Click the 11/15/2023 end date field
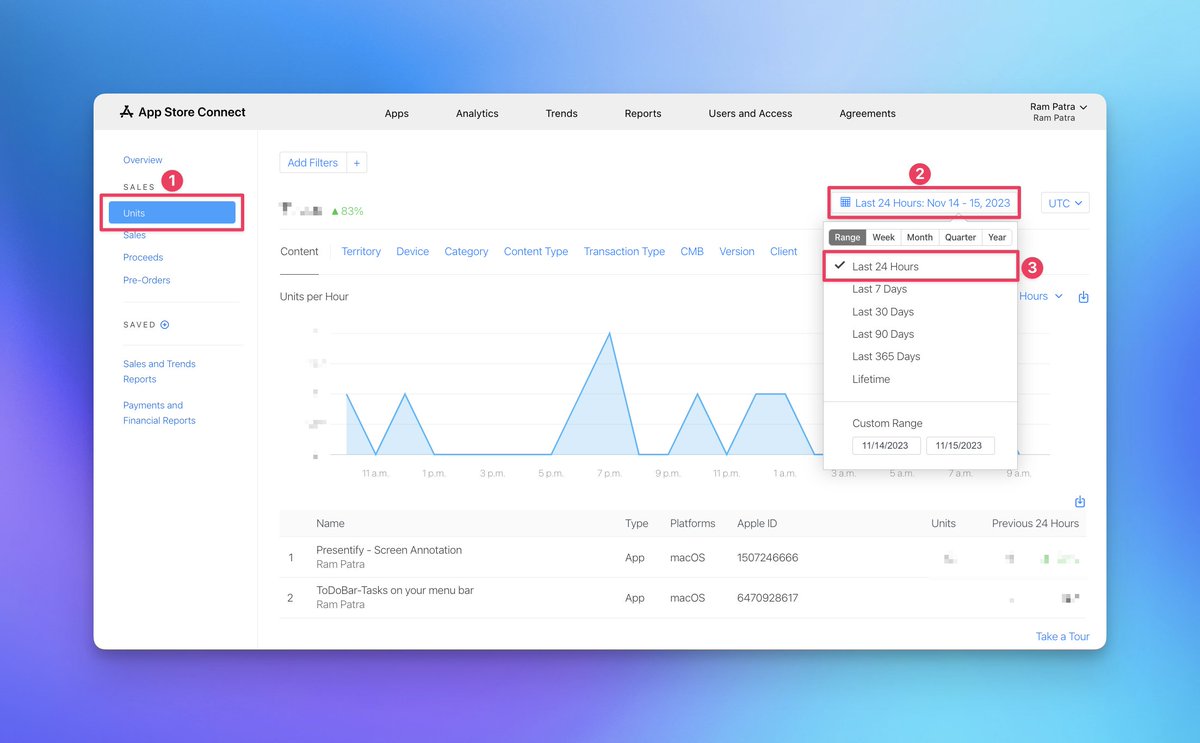Image resolution: width=1200 pixels, height=743 pixels. [x=960, y=446]
